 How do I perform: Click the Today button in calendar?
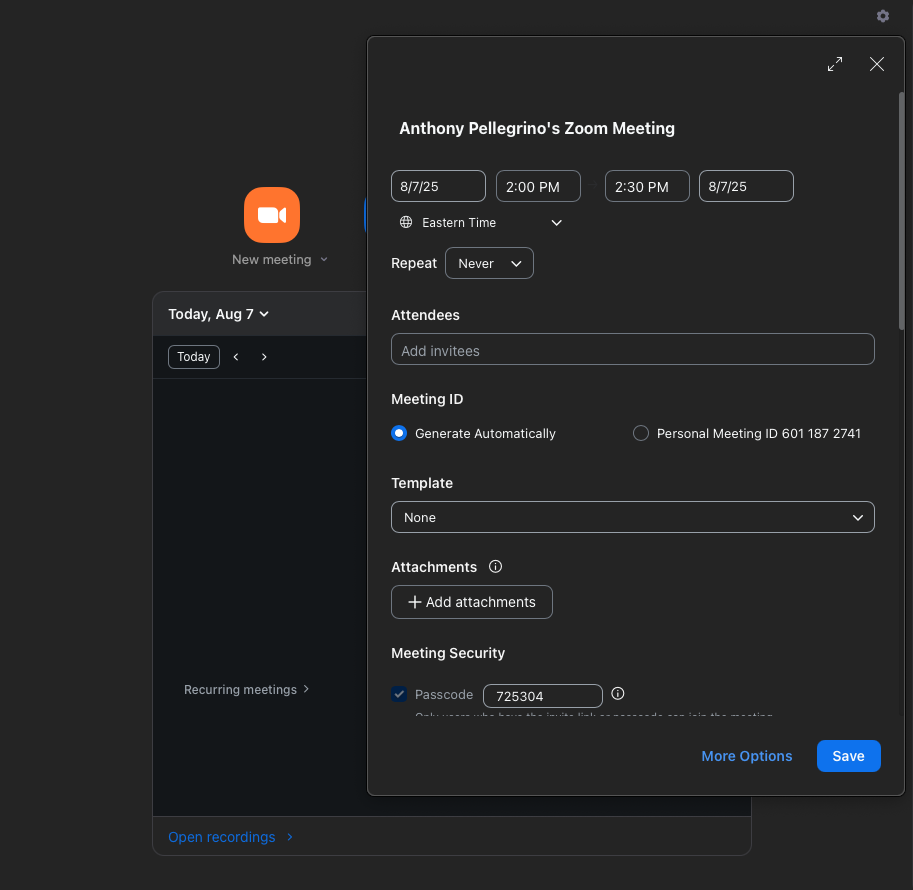(194, 357)
